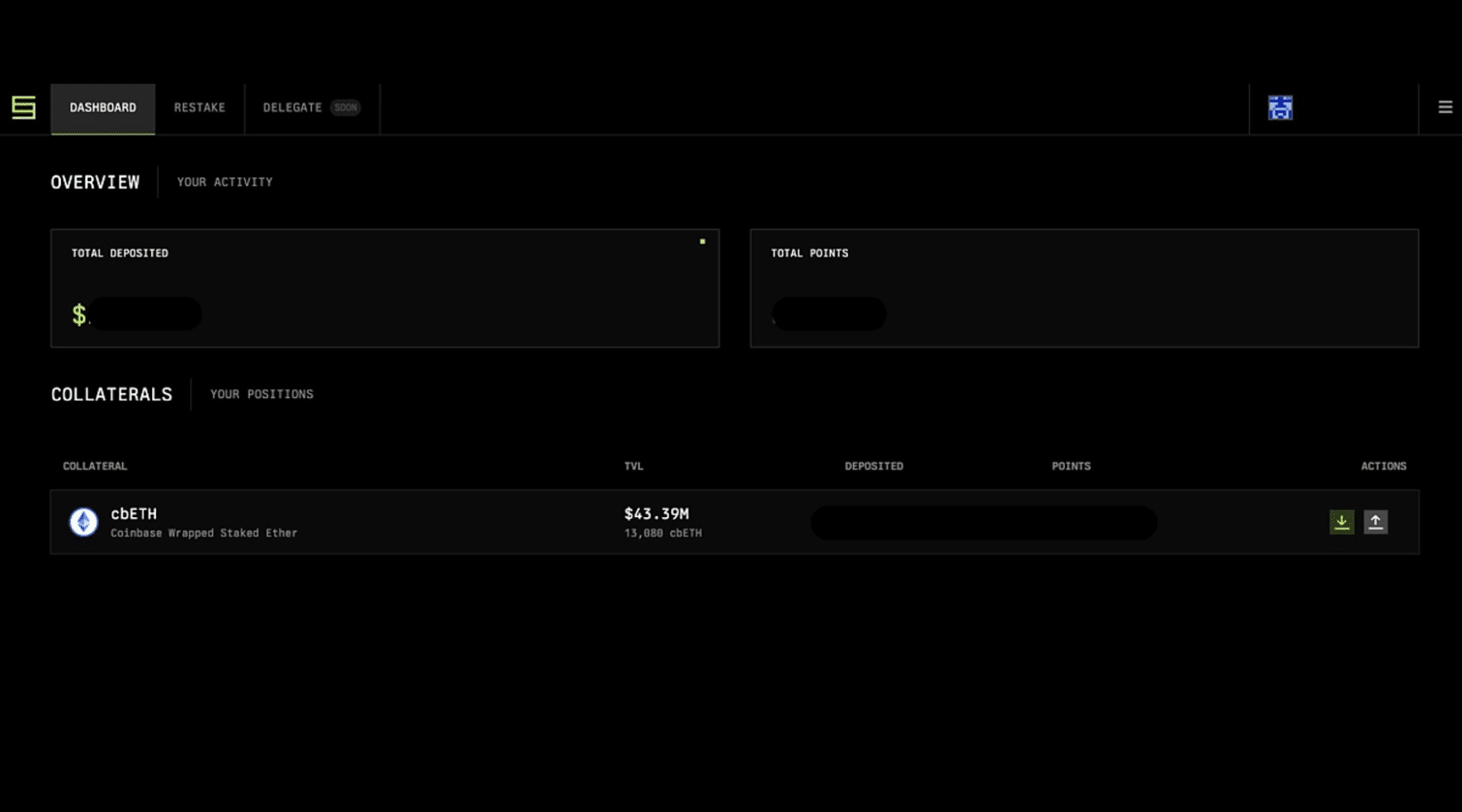Open the Delegate section

click(x=292, y=106)
